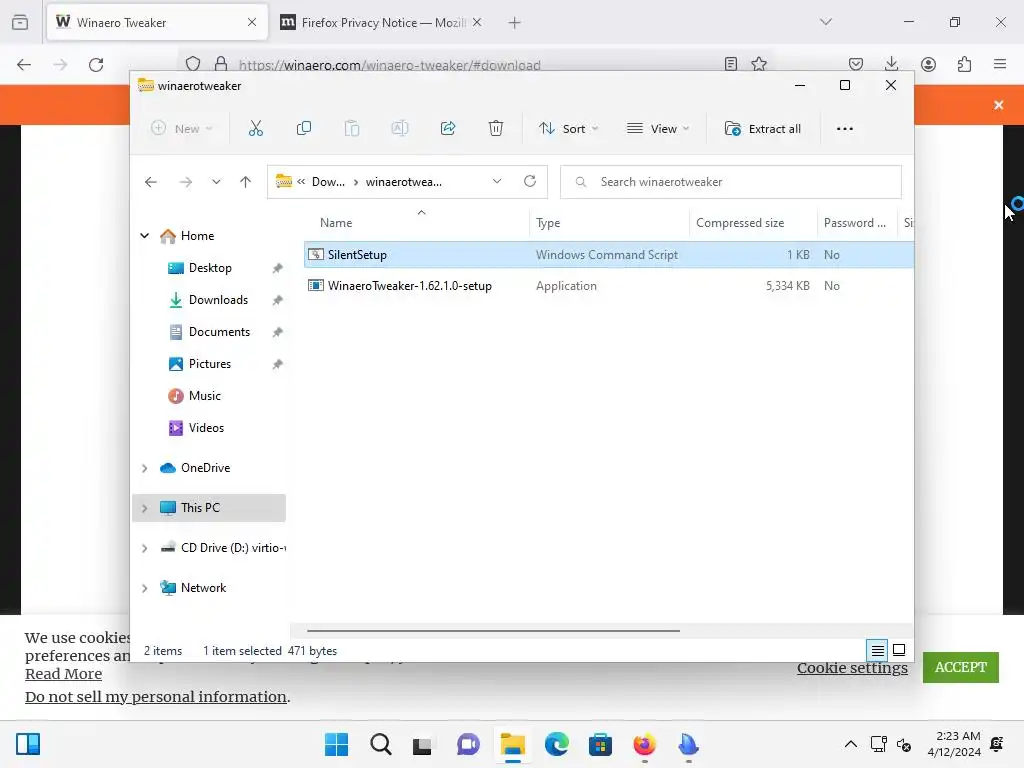Toggle Firefox reader view icon
This screenshot has height=768, width=1024.
[x=731, y=64]
